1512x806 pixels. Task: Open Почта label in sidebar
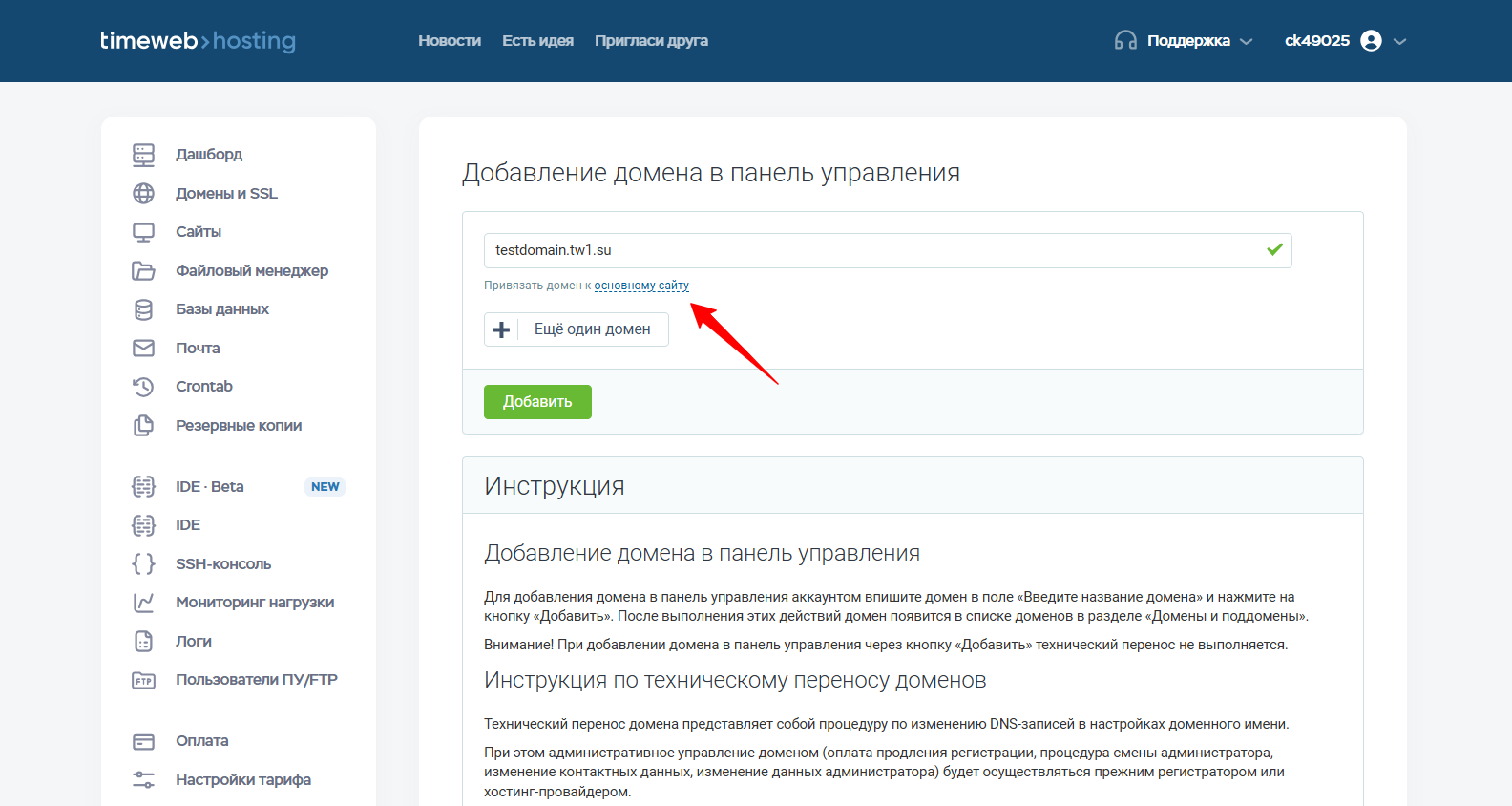[198, 349]
